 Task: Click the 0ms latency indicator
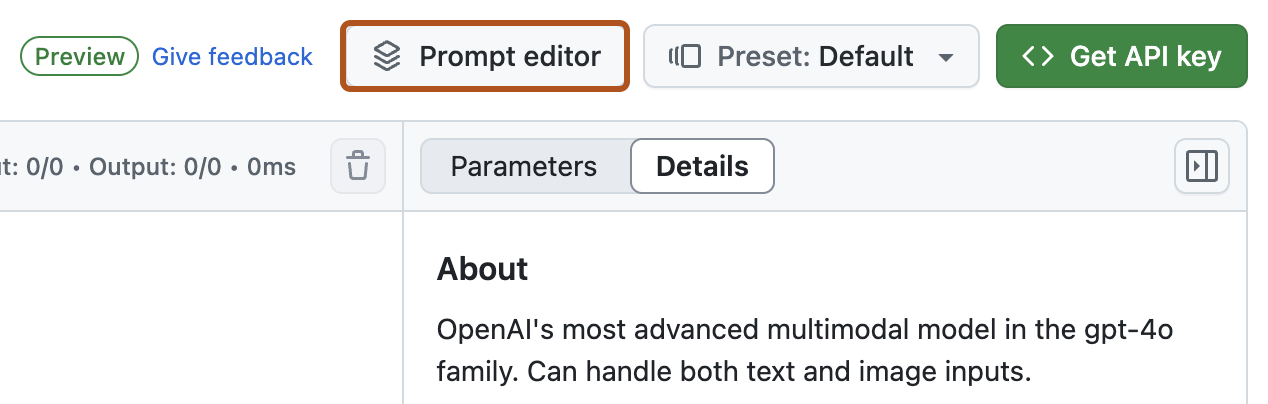[x=271, y=166]
